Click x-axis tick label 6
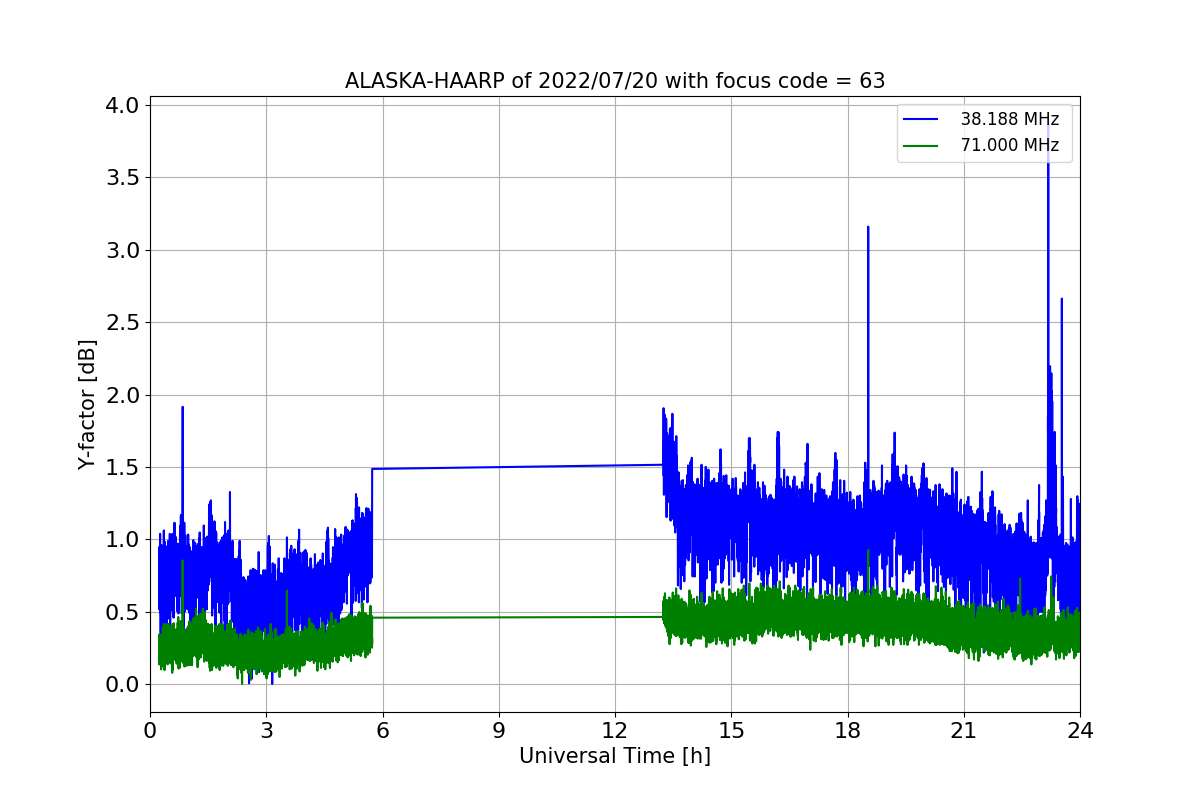1200x800 pixels. click(382, 731)
